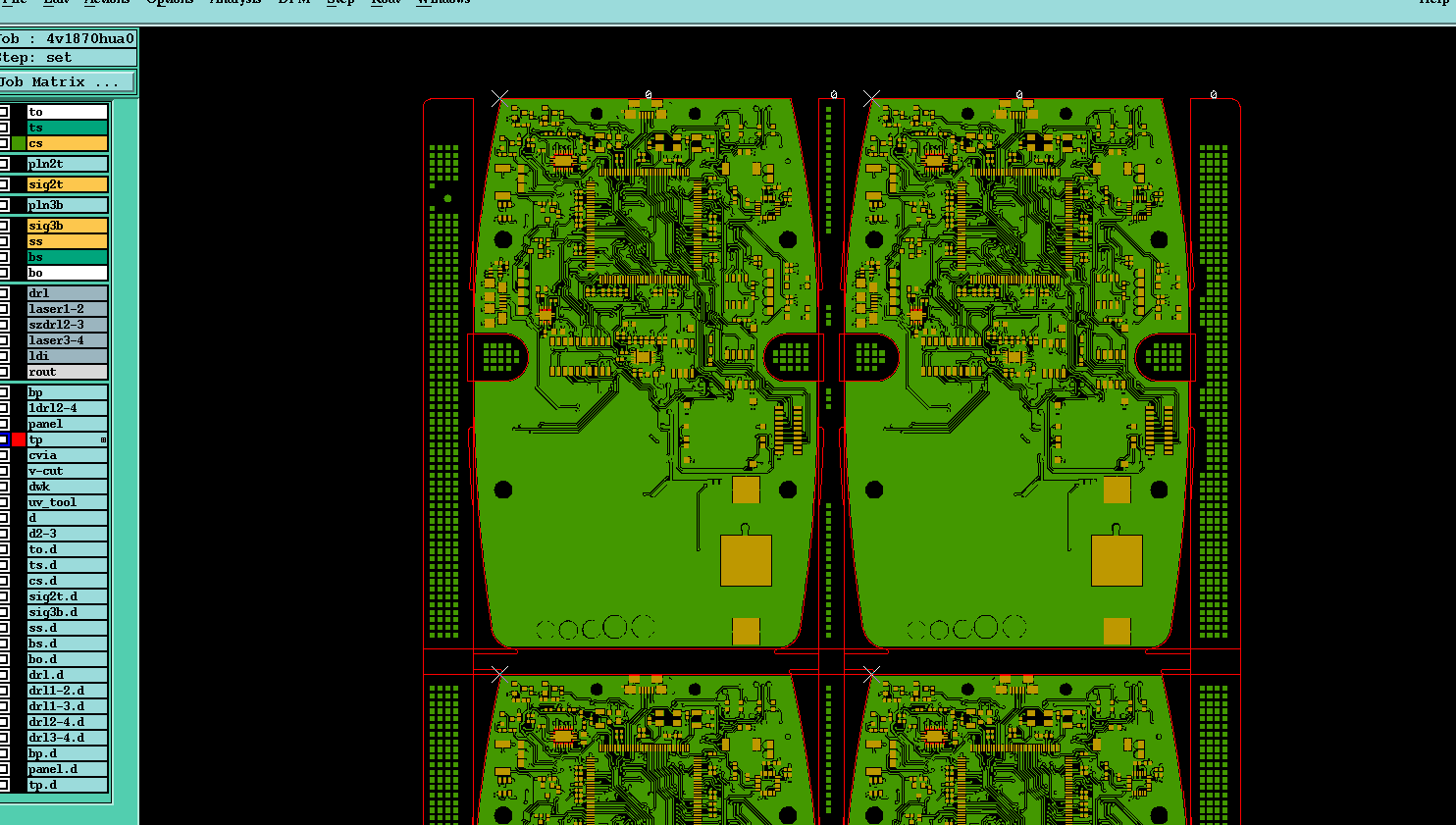
Task: Select the 'ss' layer name
Action: pyautogui.click(x=67, y=241)
